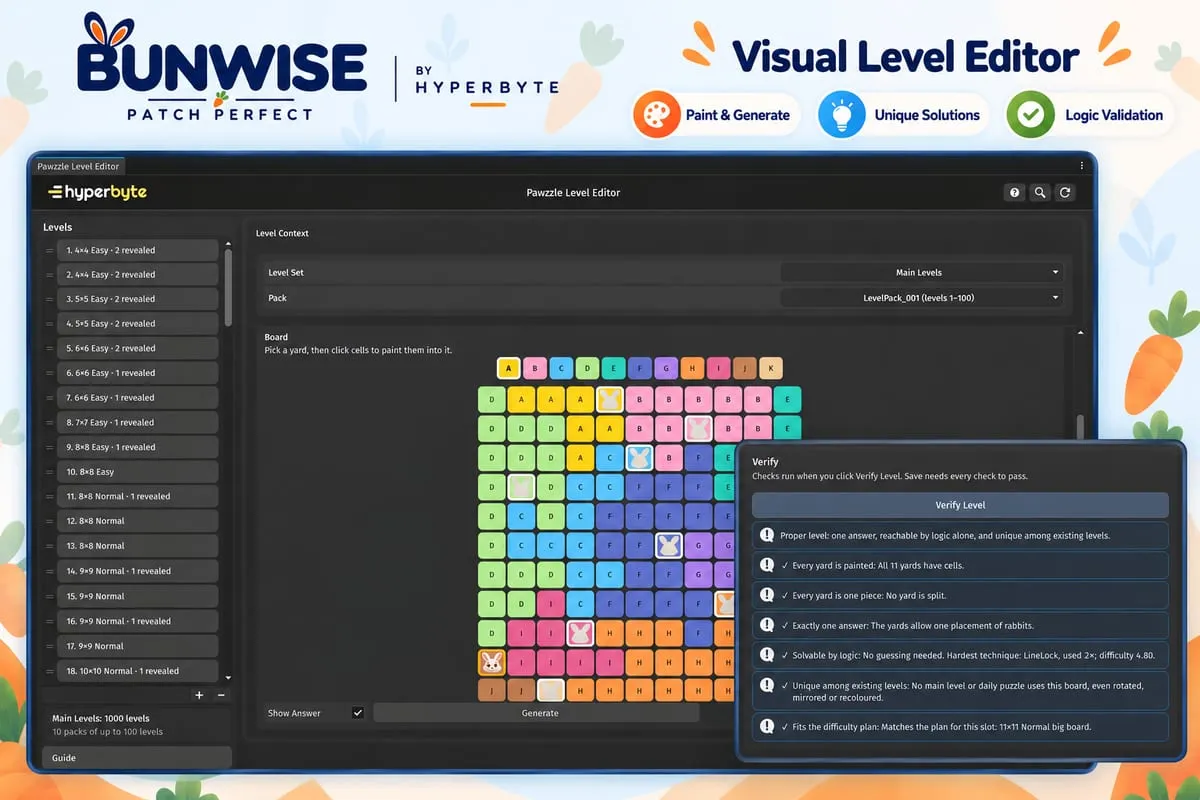
Task: Select level '1. 4×4 Easy · 2 revealed'
Action: [x=138, y=250]
